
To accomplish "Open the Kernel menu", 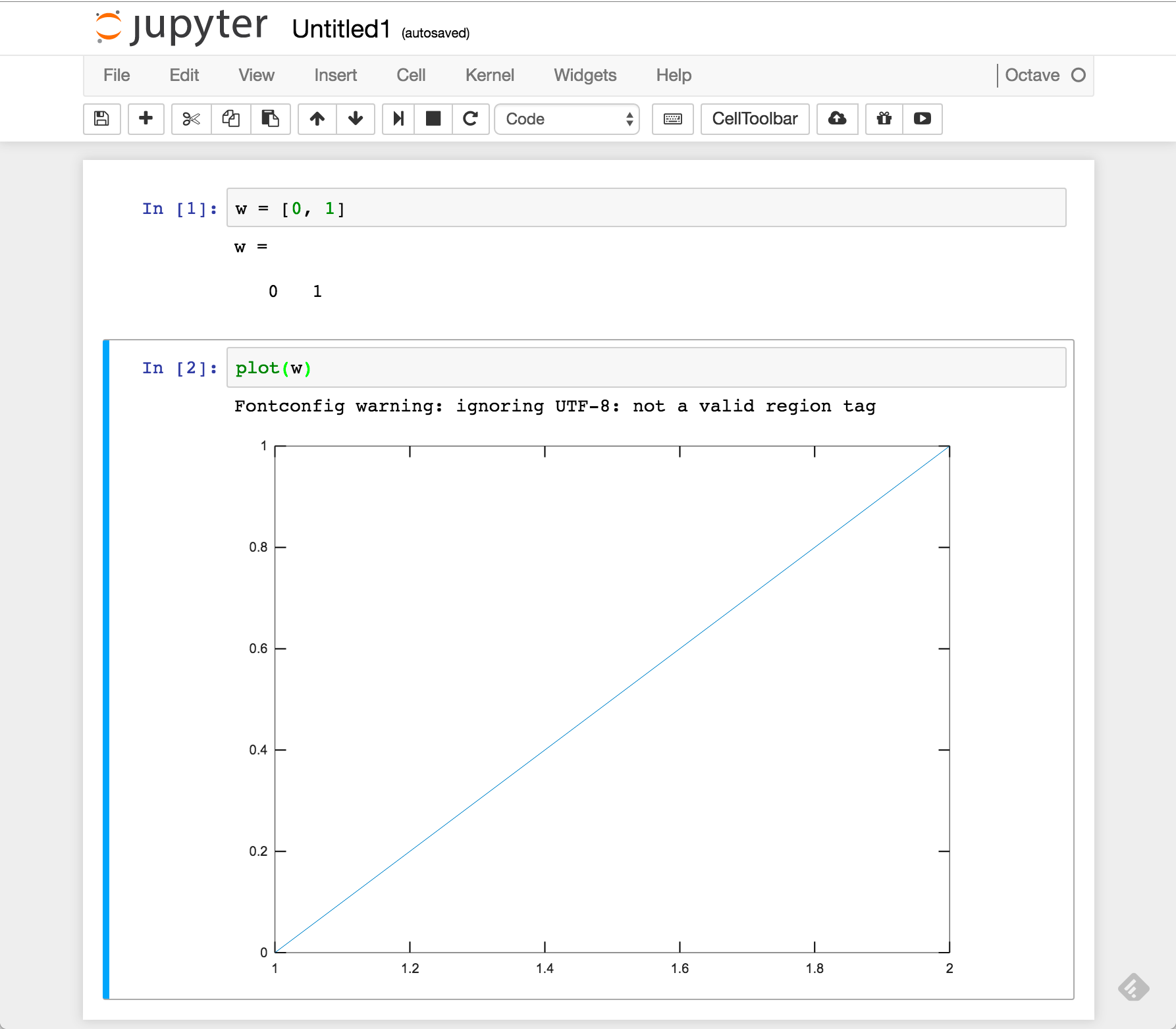I will 489,75.
